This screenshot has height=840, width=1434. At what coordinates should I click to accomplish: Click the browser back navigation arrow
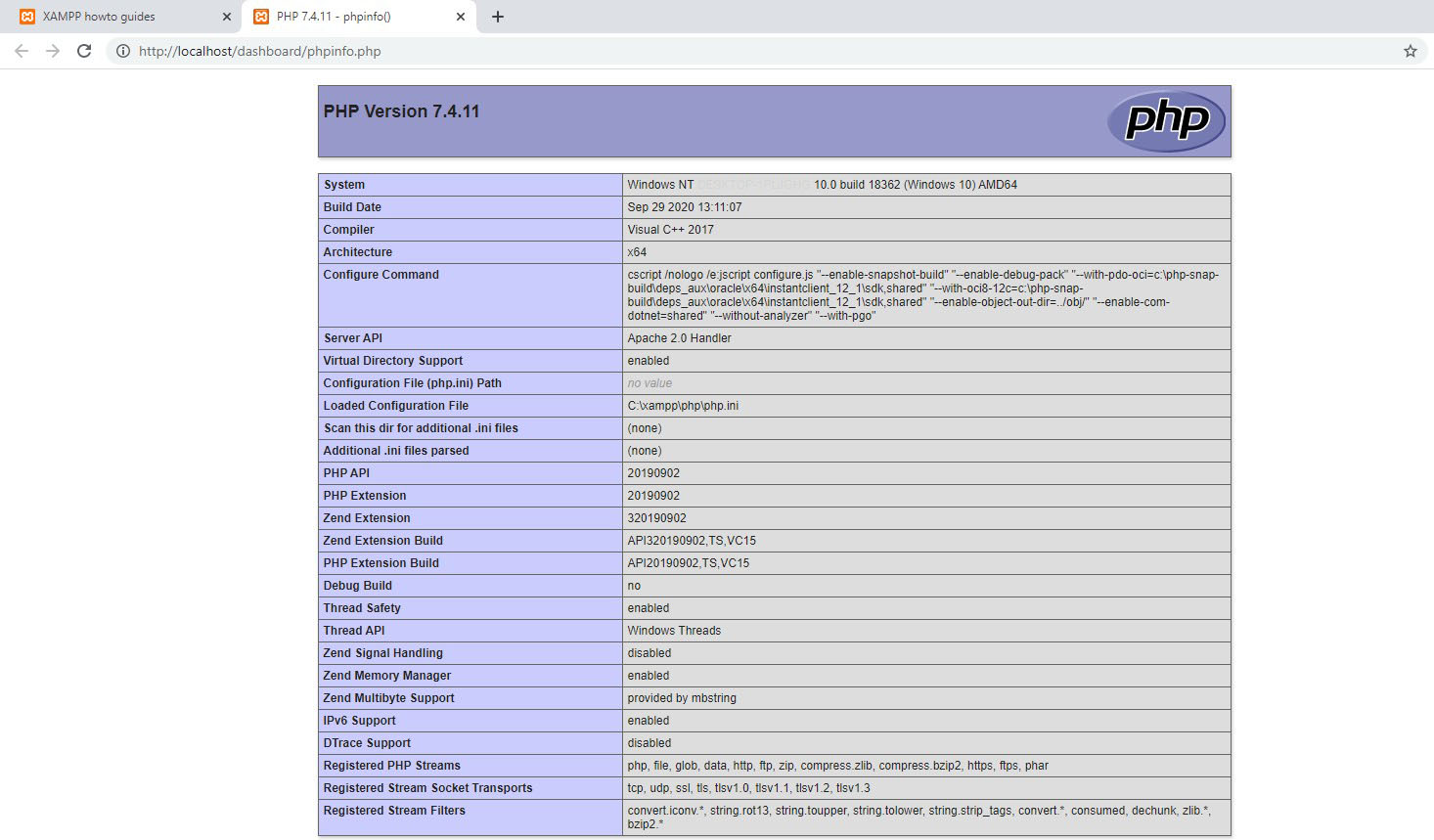21,51
